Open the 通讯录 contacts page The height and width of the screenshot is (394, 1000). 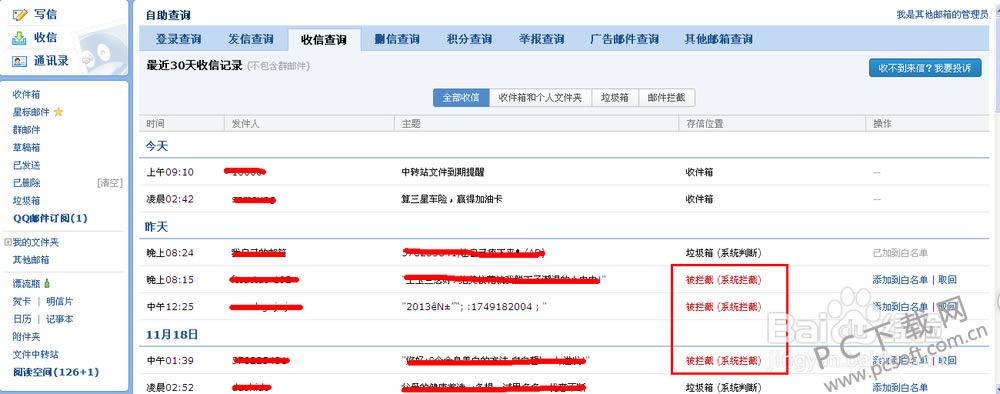[x=51, y=61]
